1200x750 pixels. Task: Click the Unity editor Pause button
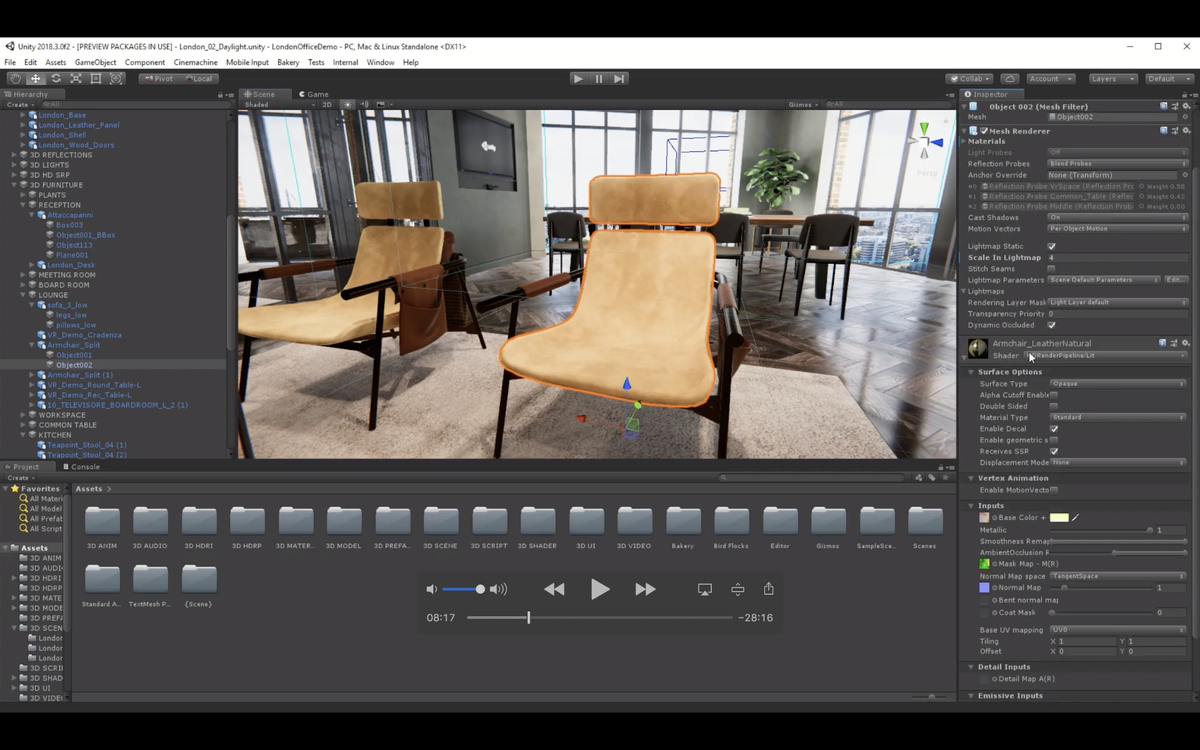click(x=599, y=78)
